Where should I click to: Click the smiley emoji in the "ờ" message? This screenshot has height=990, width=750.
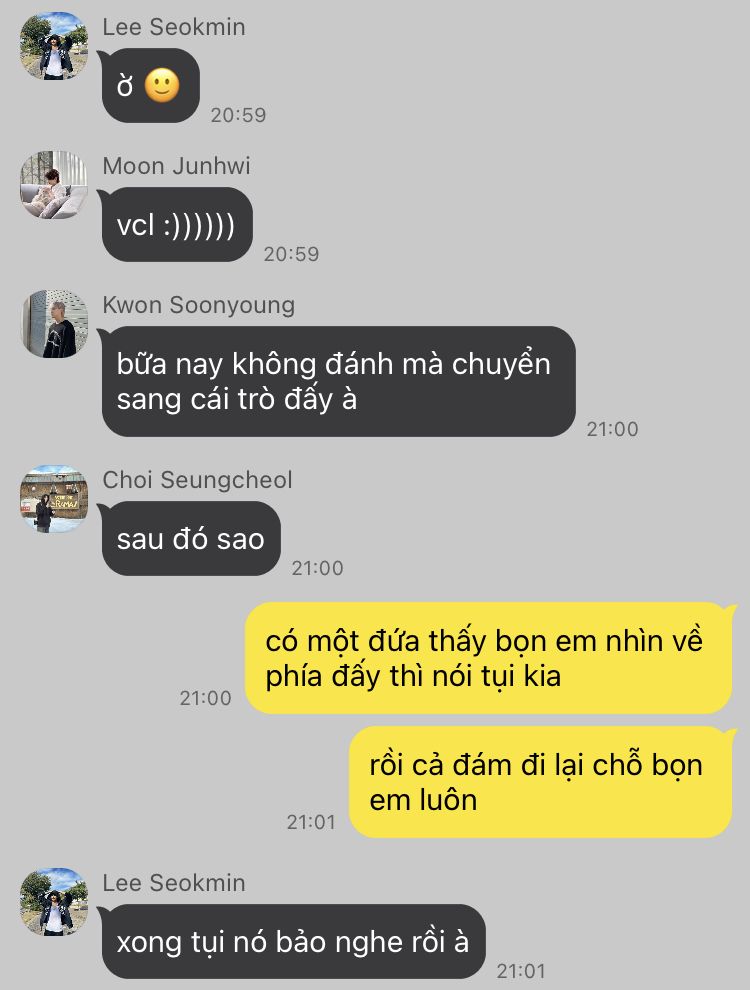162,85
